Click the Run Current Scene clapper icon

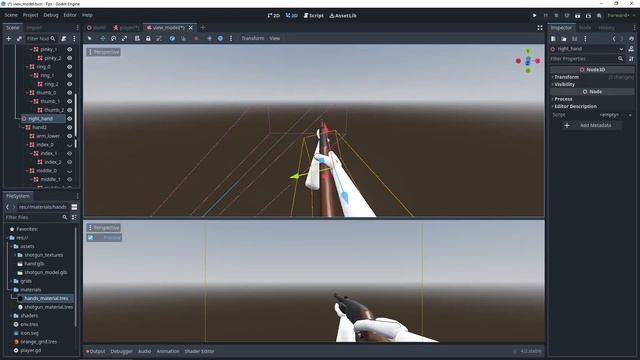[578, 16]
